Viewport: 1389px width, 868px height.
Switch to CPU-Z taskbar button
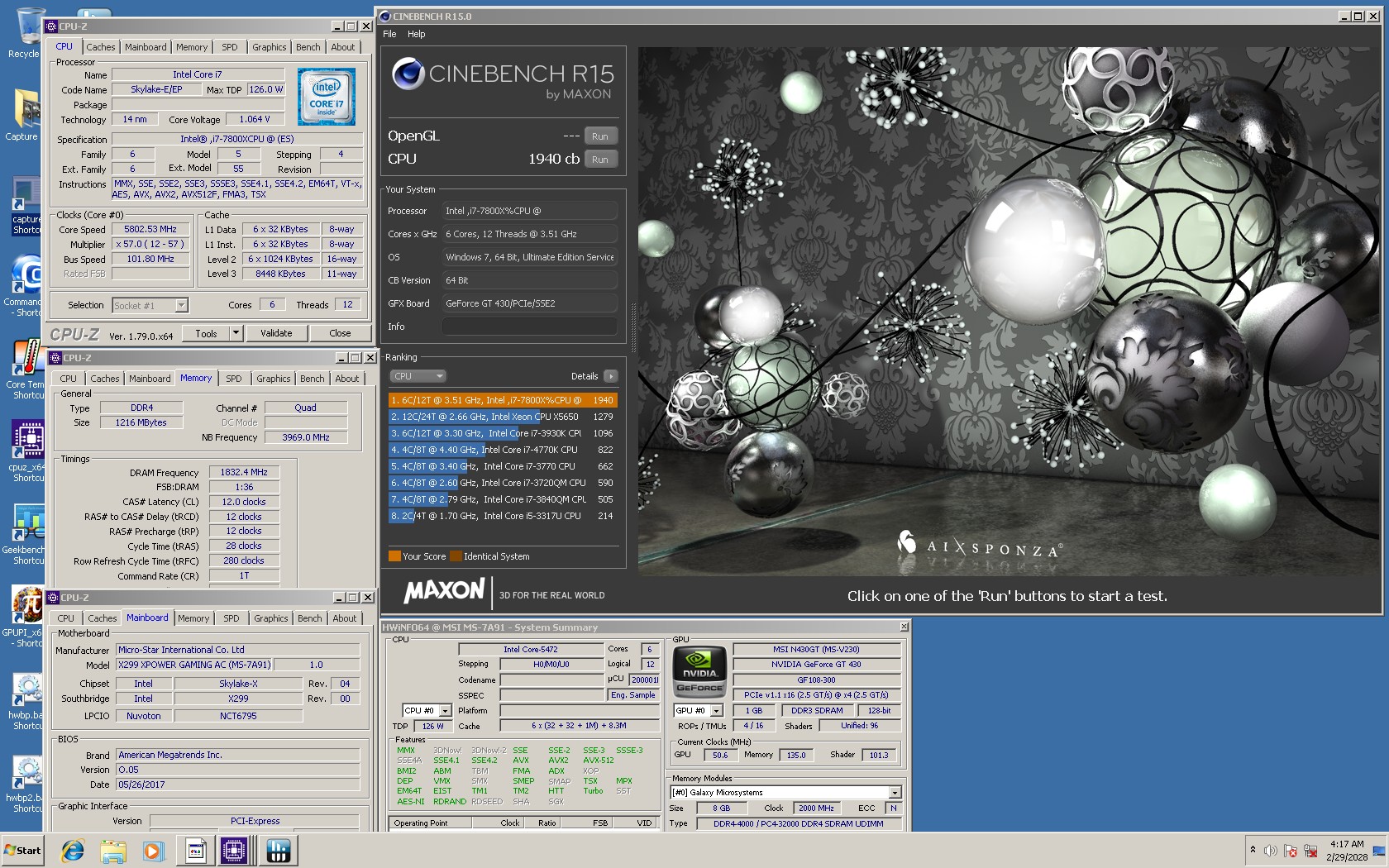(234, 851)
